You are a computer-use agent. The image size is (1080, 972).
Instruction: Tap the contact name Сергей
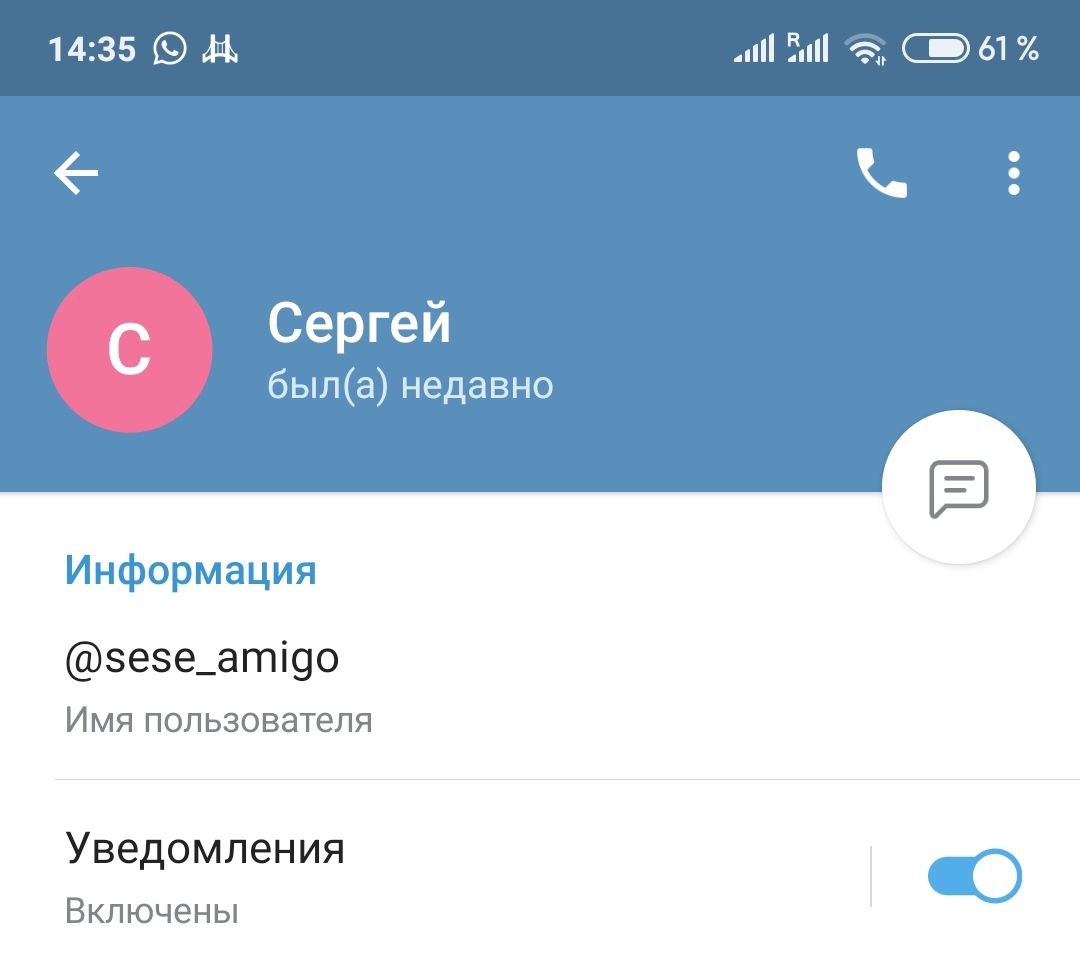tap(359, 323)
